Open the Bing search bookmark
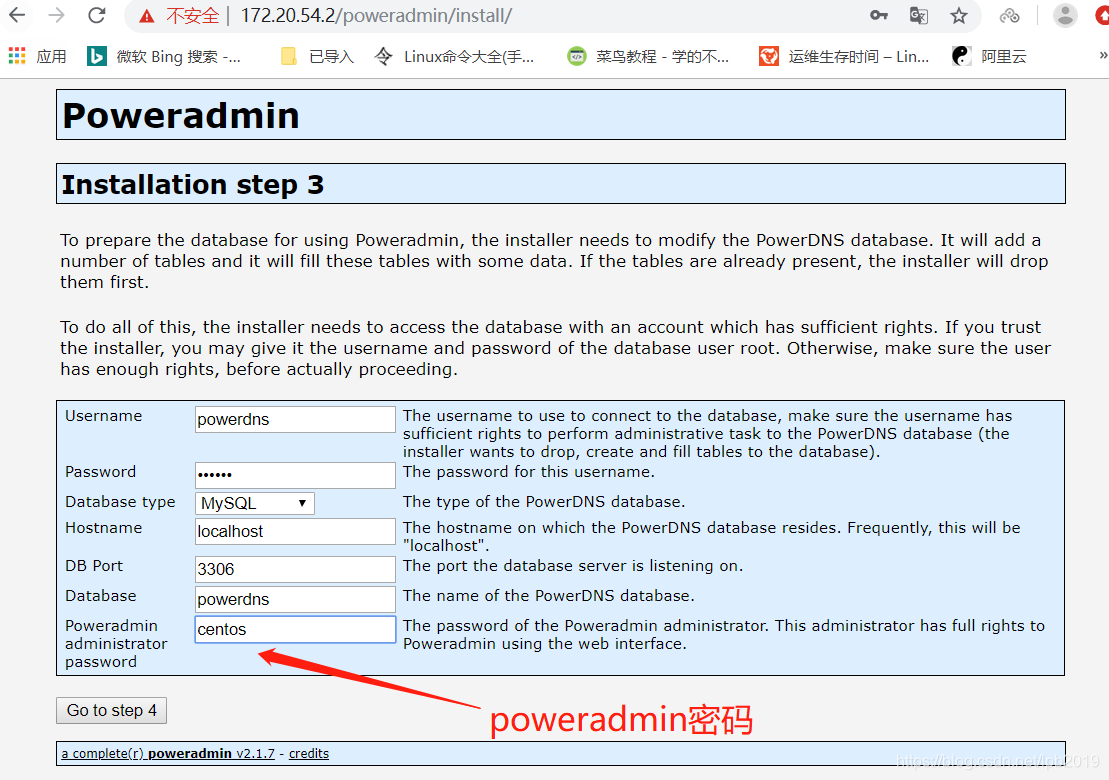This screenshot has width=1109, height=780. pyautogui.click(x=164, y=57)
